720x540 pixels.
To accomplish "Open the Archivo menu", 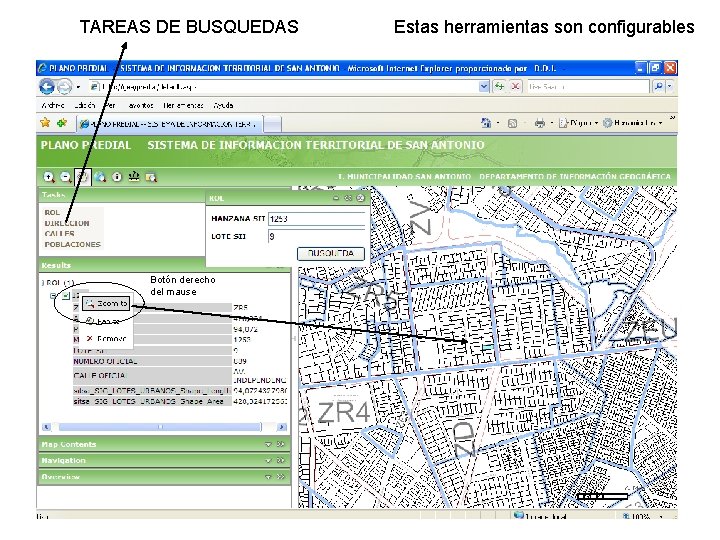I will (53, 105).
